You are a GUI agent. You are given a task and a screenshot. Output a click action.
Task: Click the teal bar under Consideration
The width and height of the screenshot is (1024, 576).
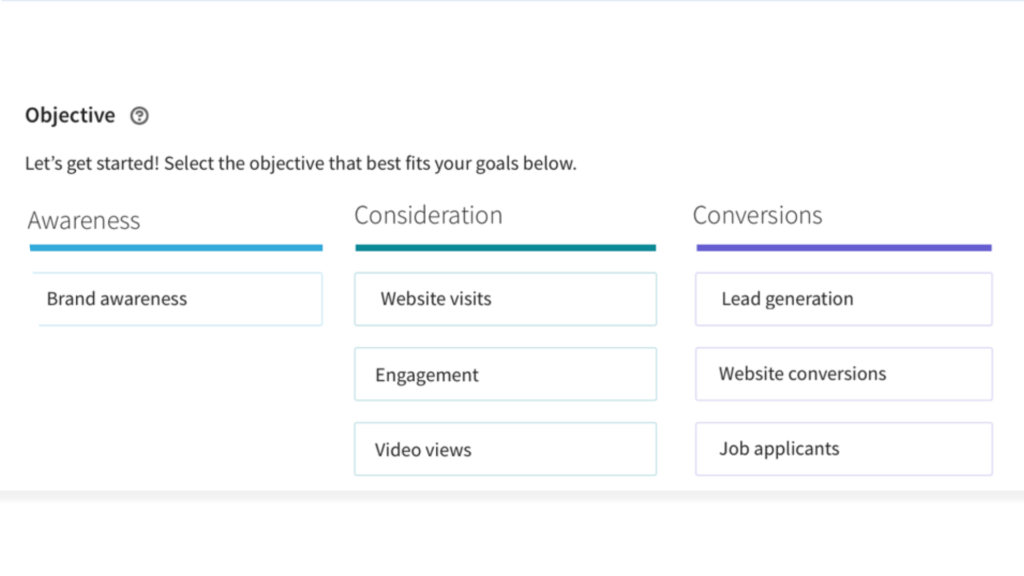[x=505, y=248]
